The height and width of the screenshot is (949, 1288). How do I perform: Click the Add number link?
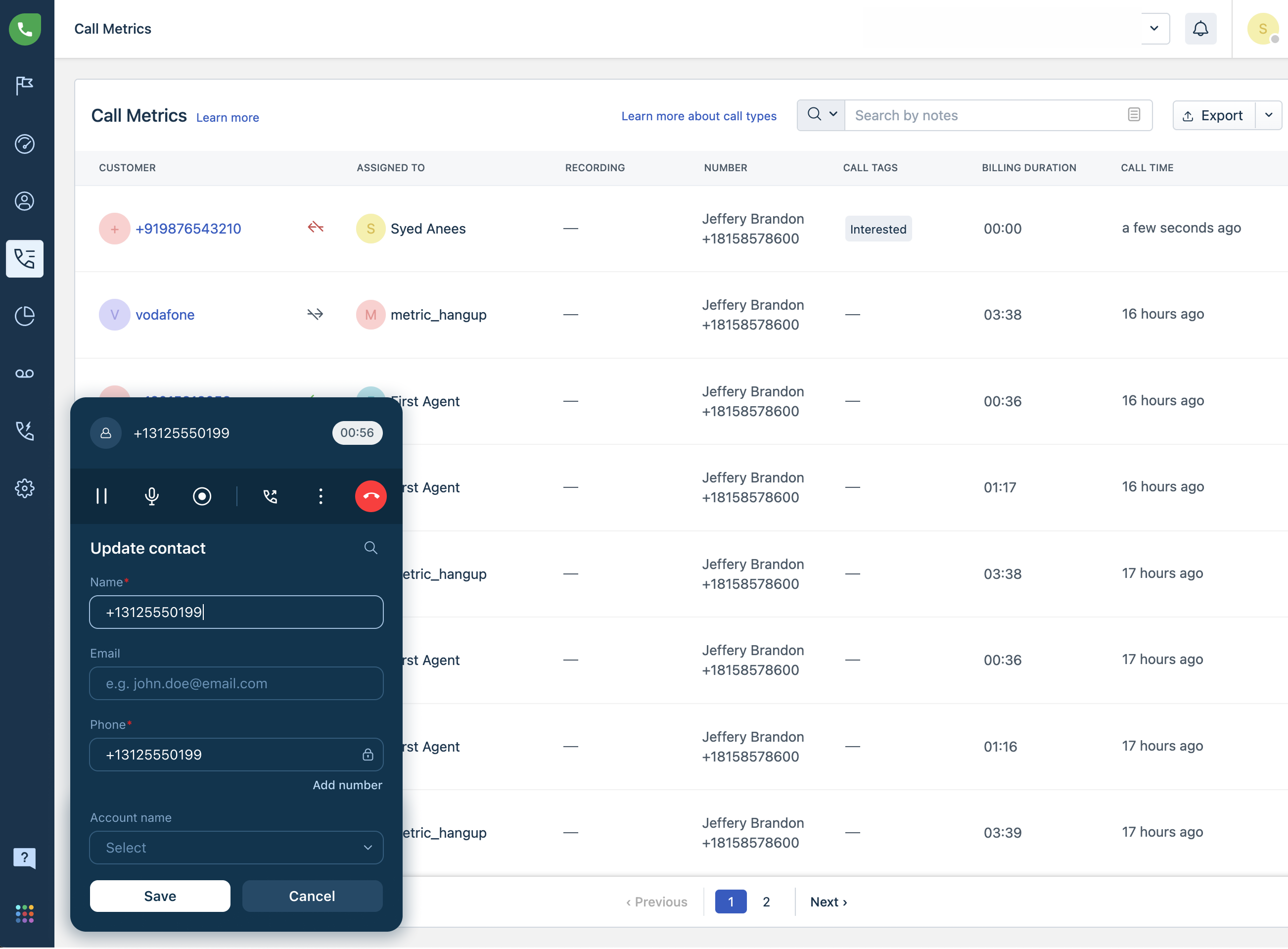pos(347,785)
